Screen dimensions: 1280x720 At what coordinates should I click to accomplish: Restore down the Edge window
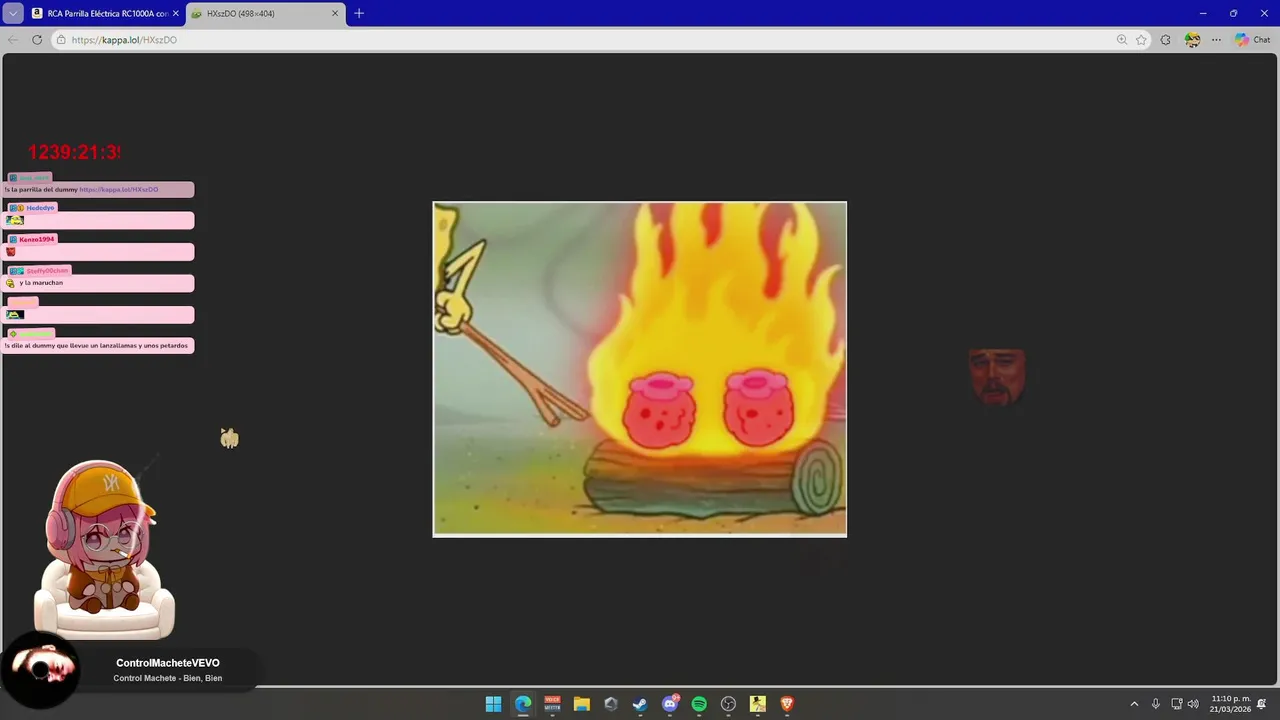tap(1233, 13)
